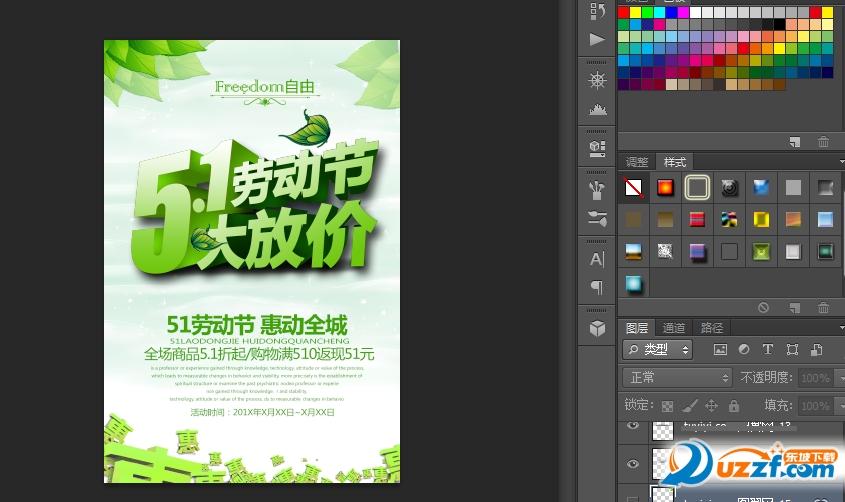Image resolution: width=845 pixels, height=502 pixels.
Task: Click the pure red color swatch
Action: [x=624, y=12]
